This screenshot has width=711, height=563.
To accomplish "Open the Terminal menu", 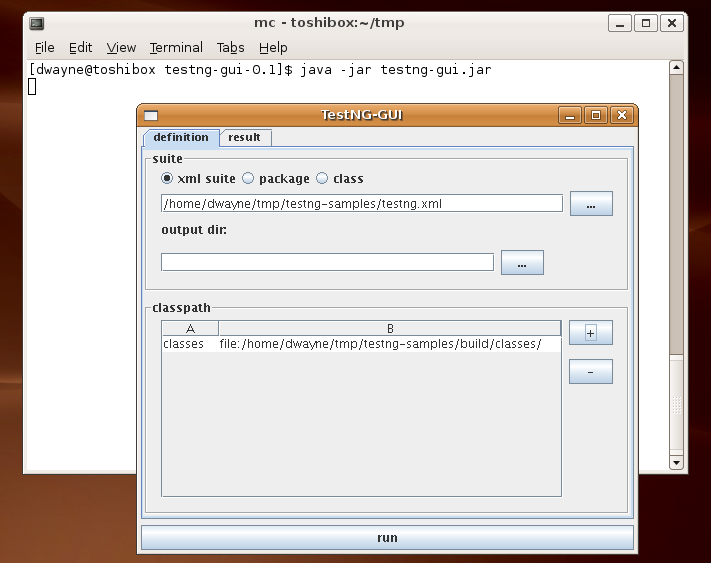I will tap(176, 48).
